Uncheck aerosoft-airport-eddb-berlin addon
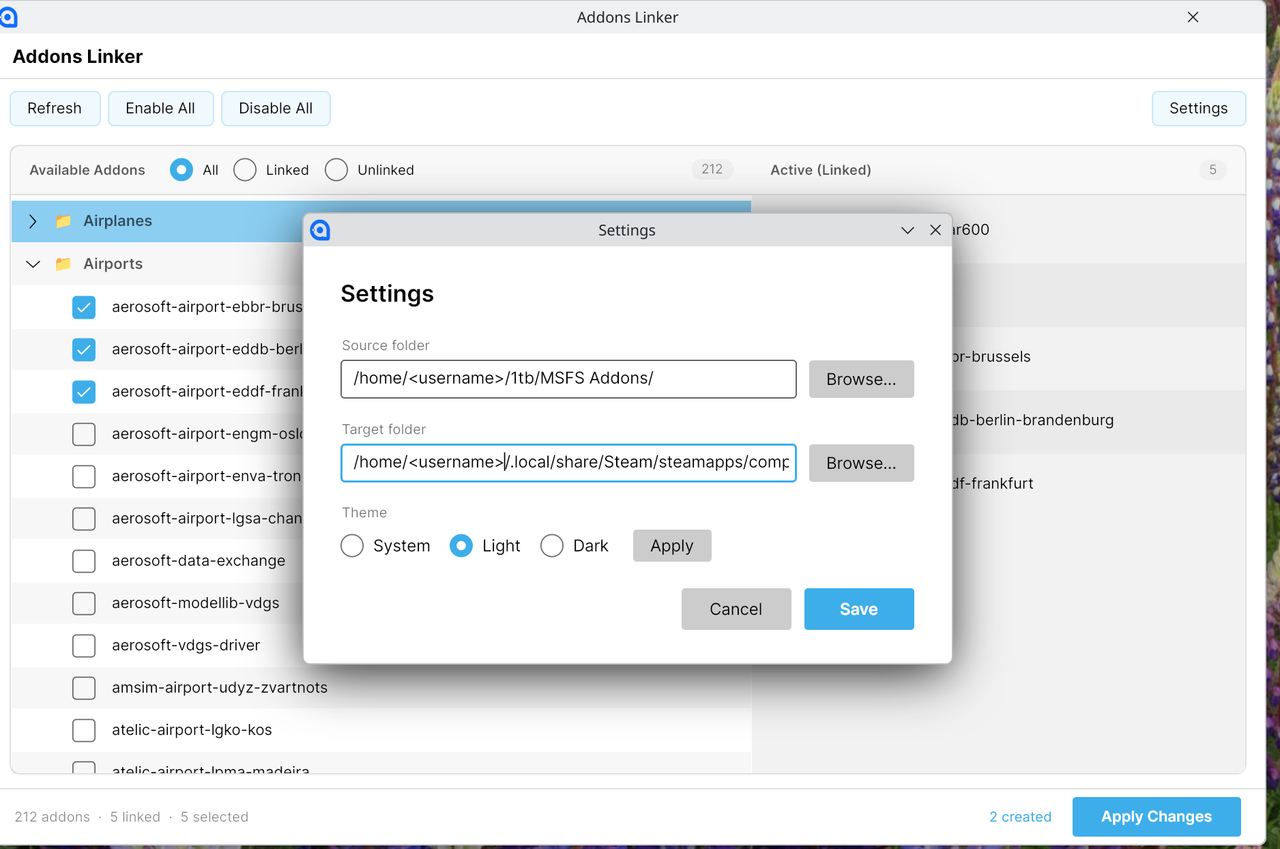 (84, 350)
